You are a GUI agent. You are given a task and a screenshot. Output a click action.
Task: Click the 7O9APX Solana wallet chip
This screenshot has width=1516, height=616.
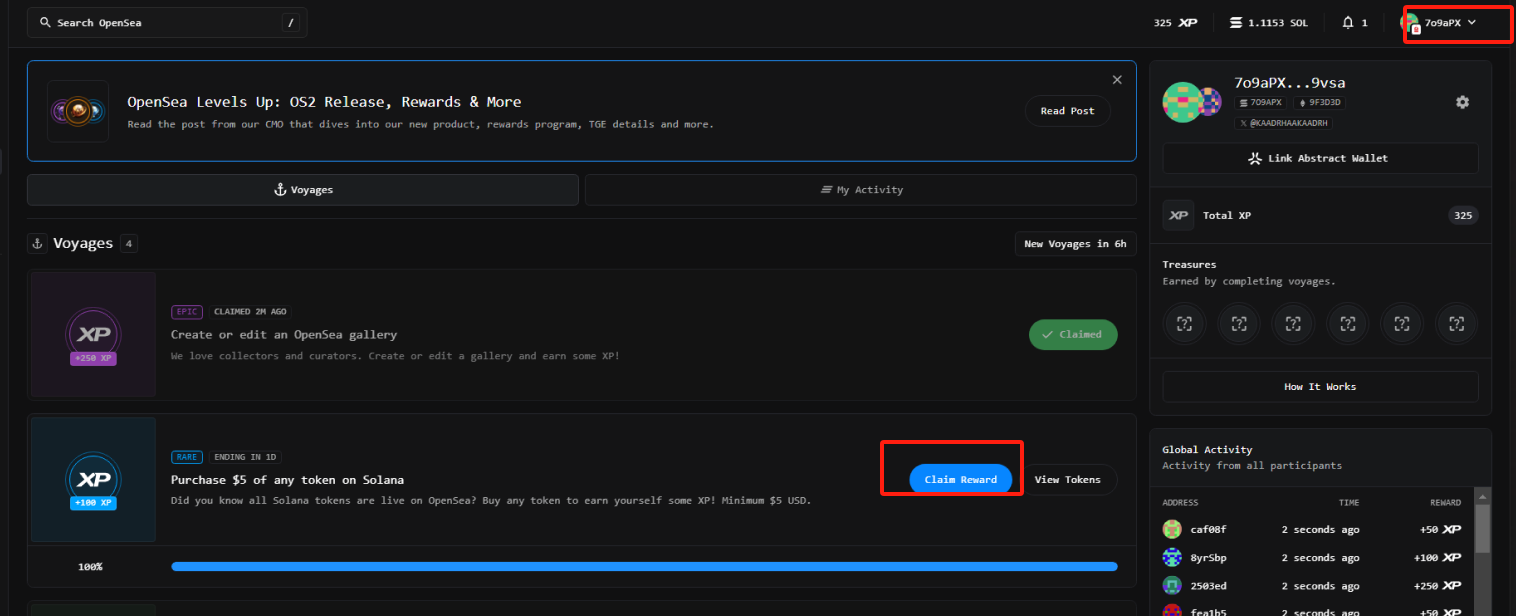pyautogui.click(x=1261, y=102)
